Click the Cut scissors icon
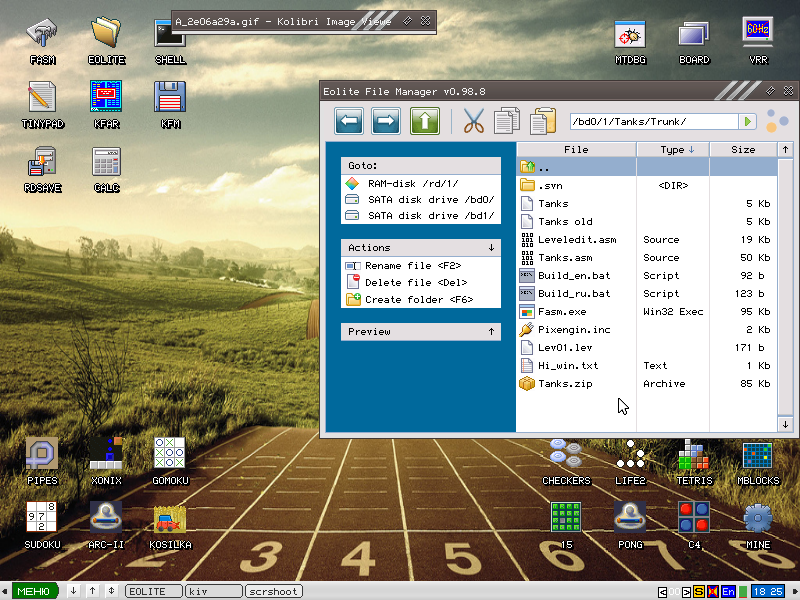Image resolution: width=800 pixels, height=600 pixels. [x=472, y=122]
